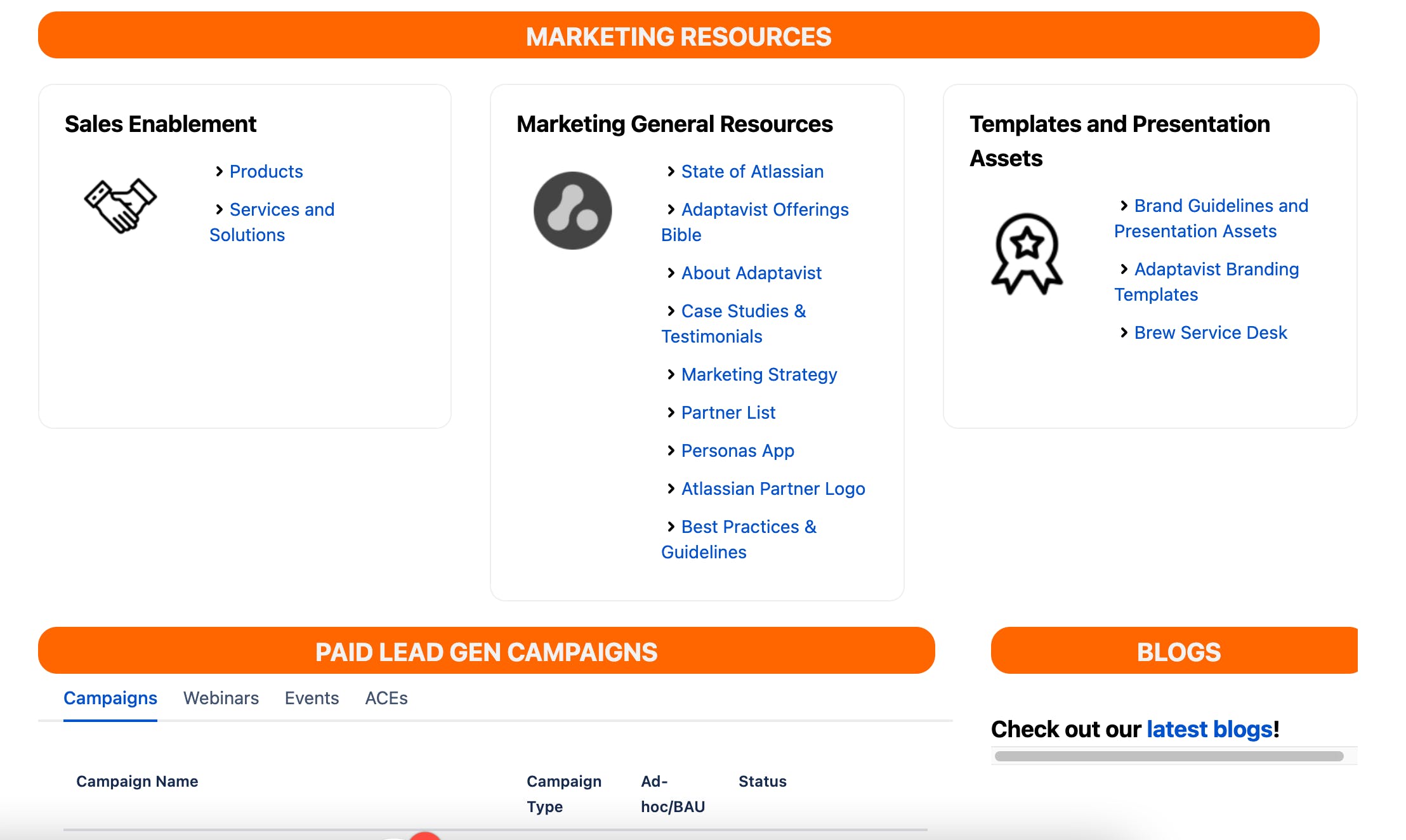
Task: Open Atlassian Partner Logo link
Action: (x=773, y=489)
